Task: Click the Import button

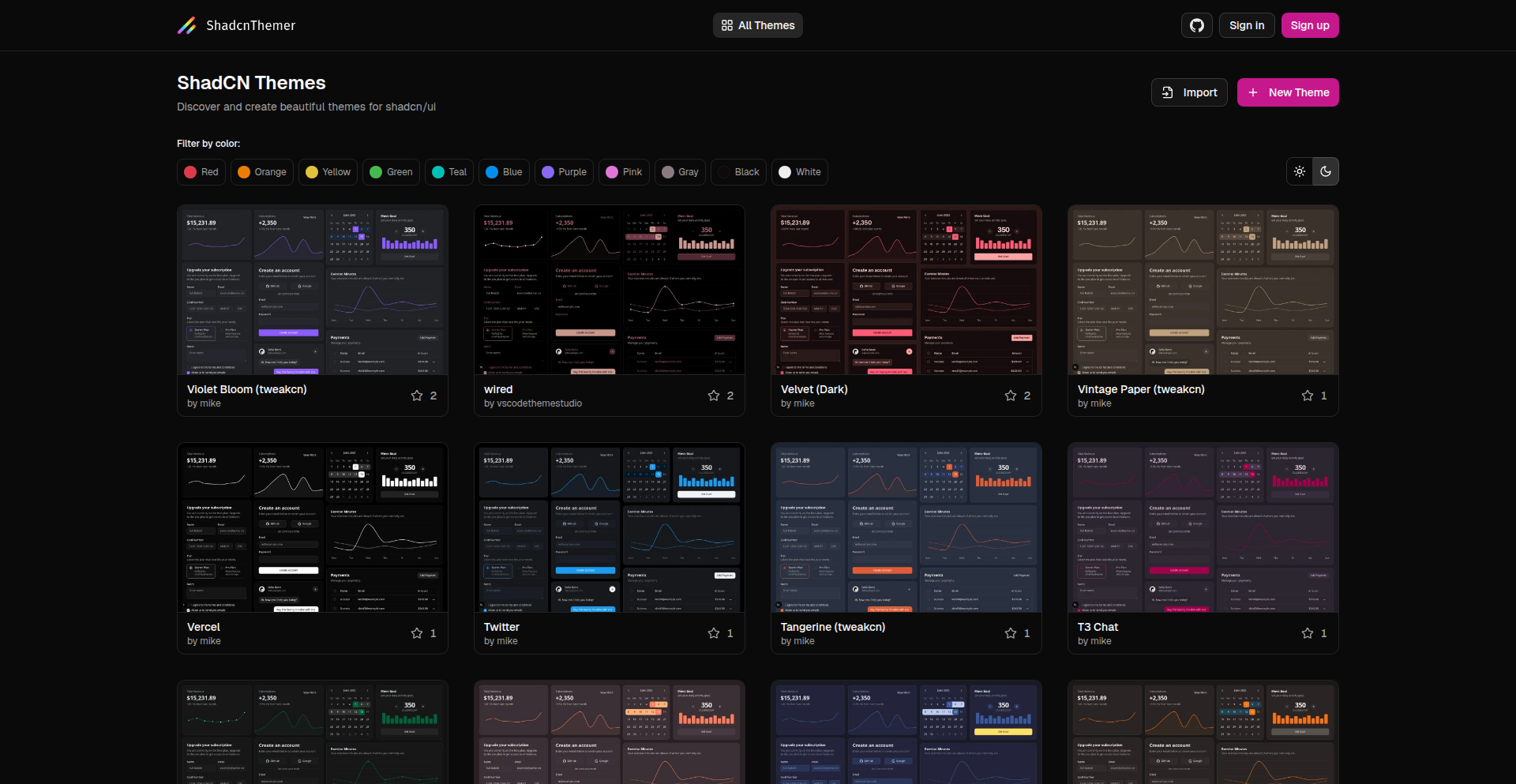Action: point(1189,92)
